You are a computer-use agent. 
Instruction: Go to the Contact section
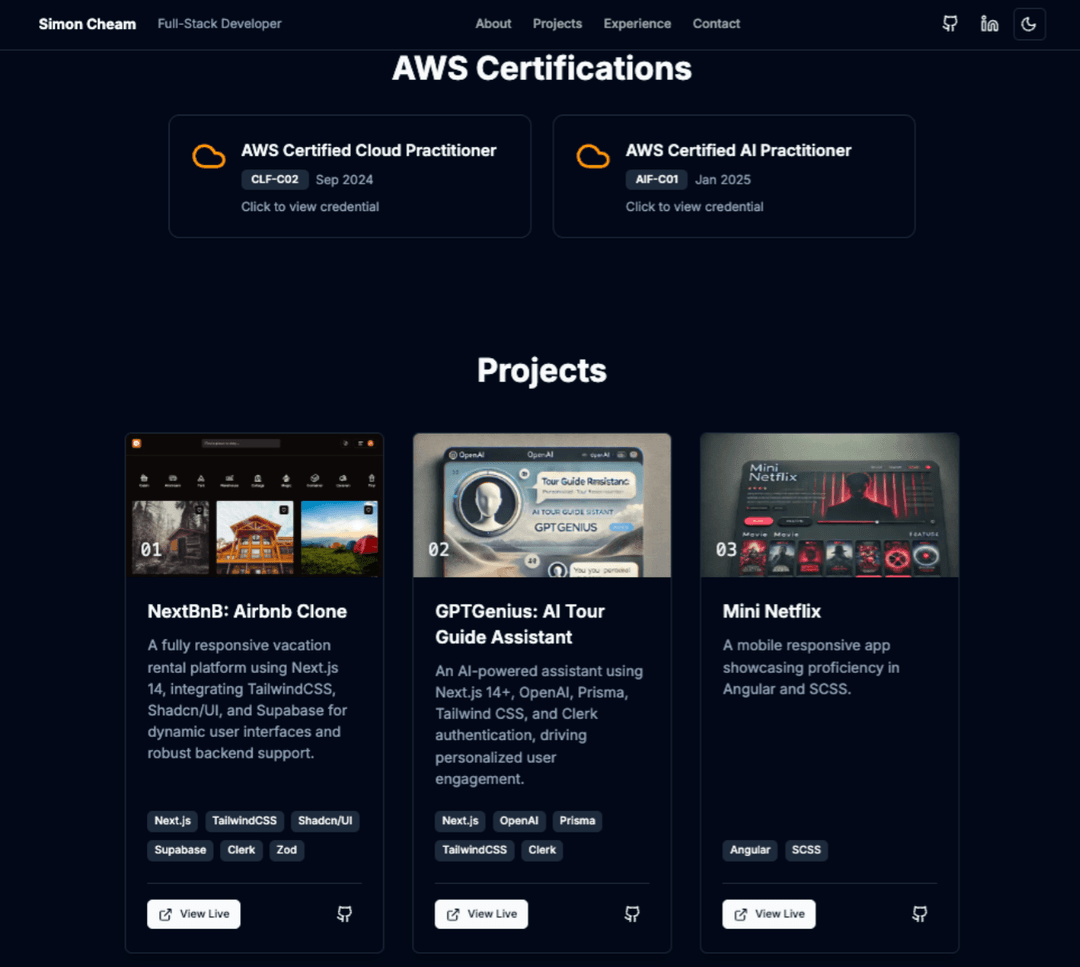[x=716, y=23]
